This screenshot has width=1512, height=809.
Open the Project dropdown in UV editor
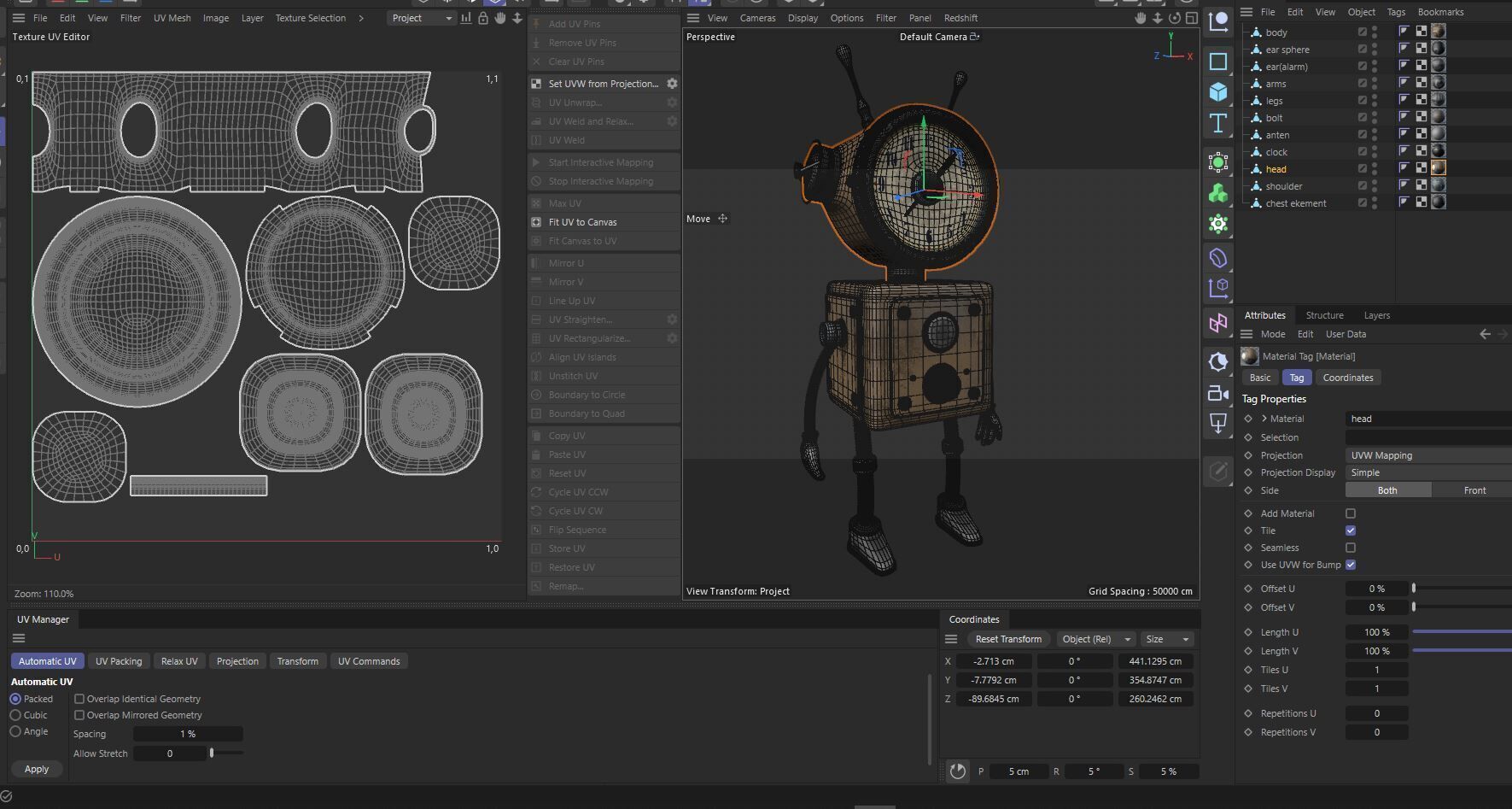422,18
